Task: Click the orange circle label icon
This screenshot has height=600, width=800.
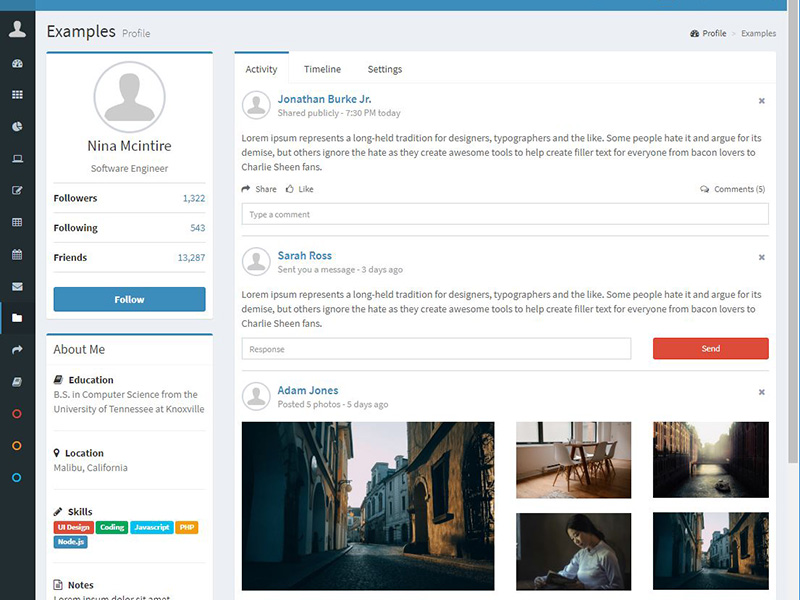Action: [17, 446]
